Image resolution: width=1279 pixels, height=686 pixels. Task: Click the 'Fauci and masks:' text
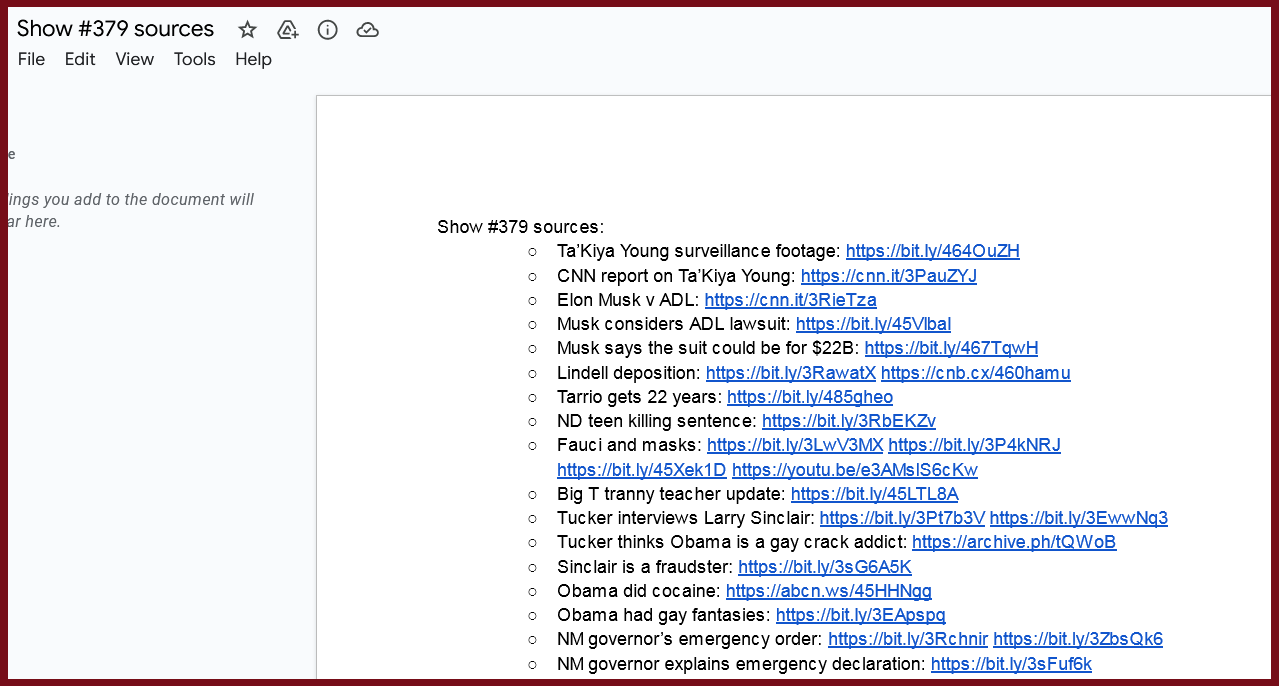630,445
